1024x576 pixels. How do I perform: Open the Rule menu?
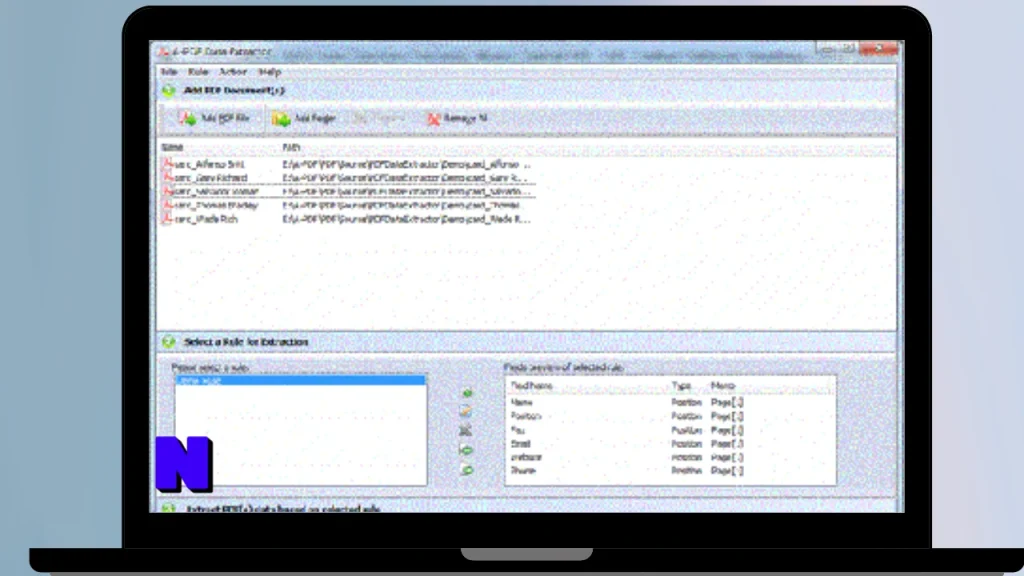coord(198,72)
